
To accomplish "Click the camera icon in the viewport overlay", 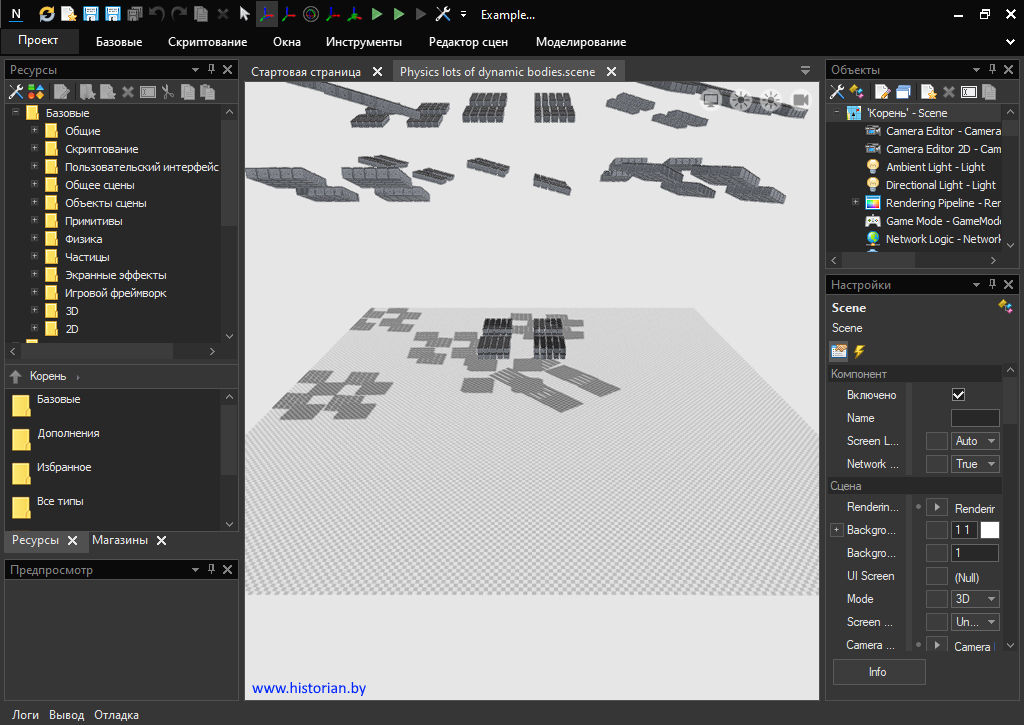I will point(800,98).
